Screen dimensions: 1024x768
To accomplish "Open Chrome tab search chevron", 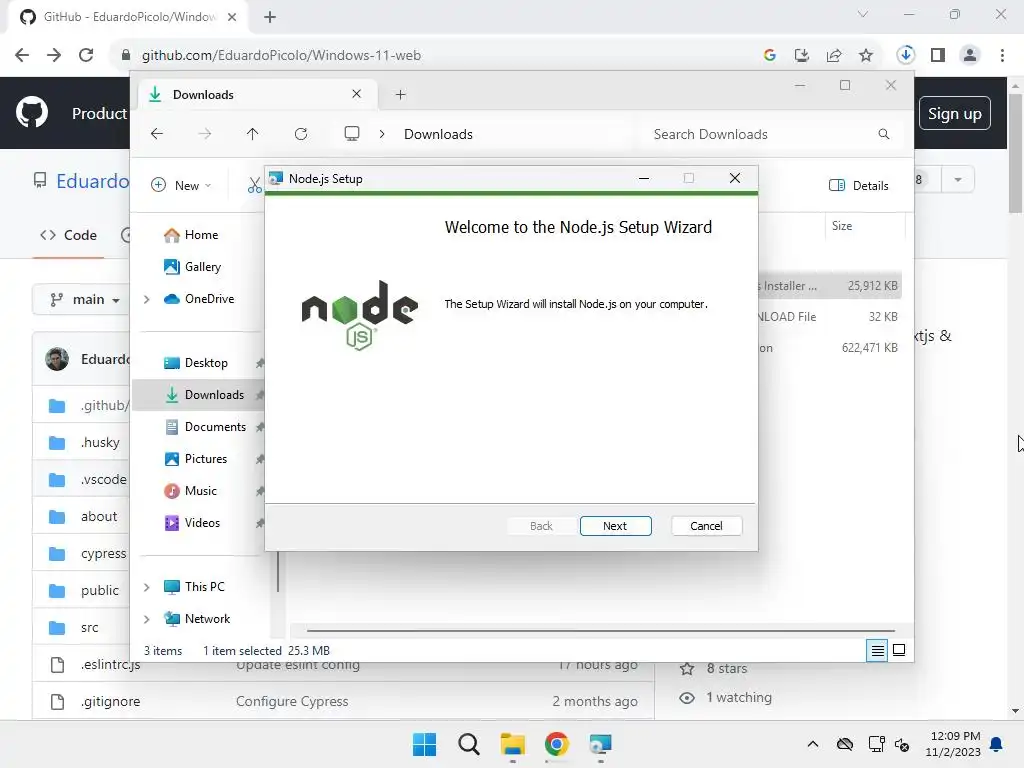I will click(863, 14).
